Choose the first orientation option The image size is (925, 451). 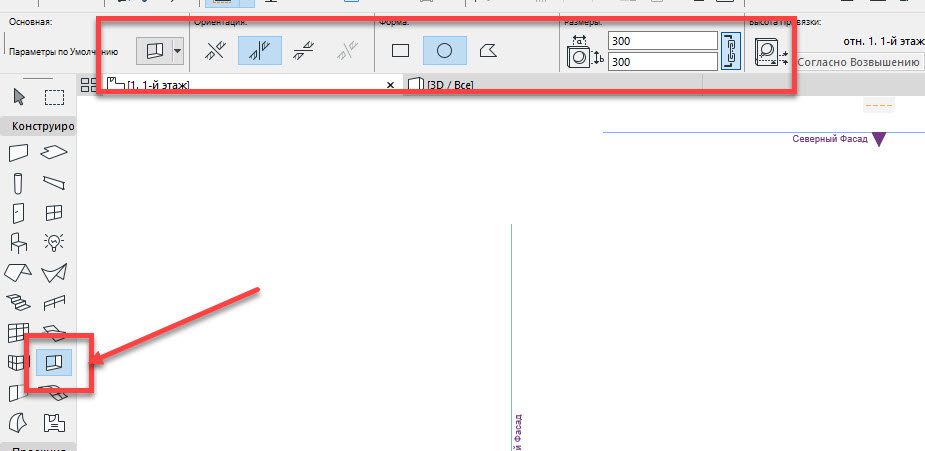click(214, 51)
